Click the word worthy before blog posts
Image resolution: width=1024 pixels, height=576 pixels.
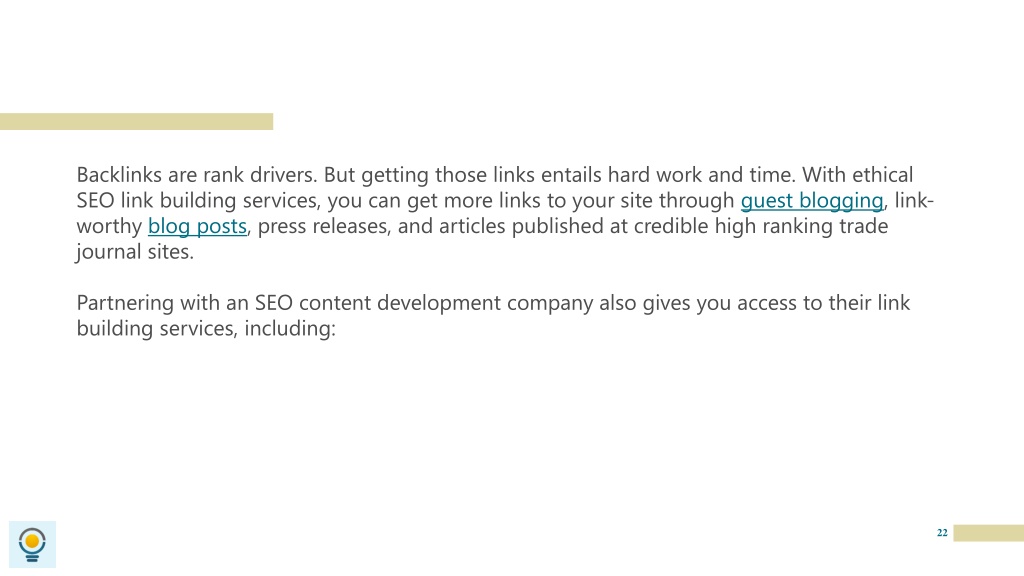109,226
